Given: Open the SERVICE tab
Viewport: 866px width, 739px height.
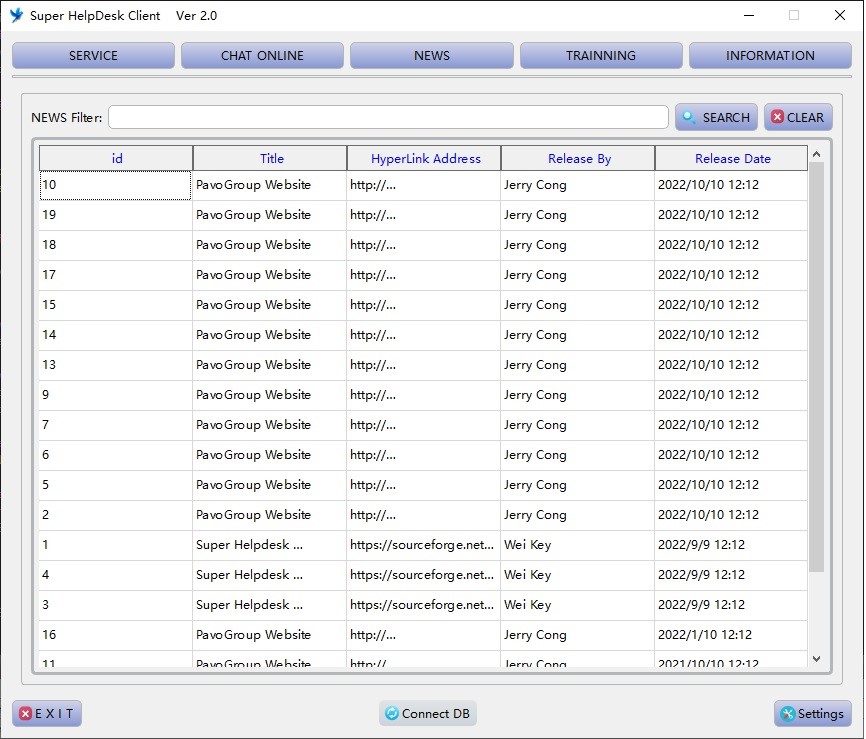Looking at the screenshot, I should (93, 56).
